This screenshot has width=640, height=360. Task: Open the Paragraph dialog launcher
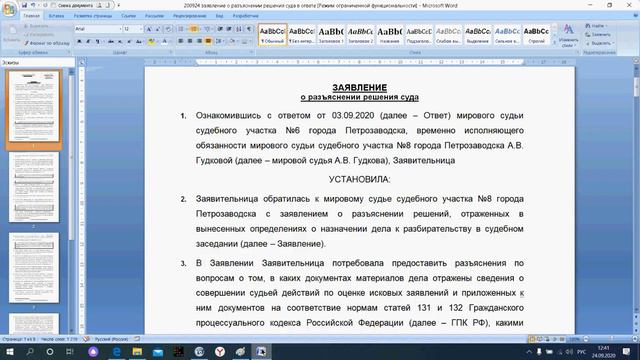pyautogui.click(x=251, y=53)
